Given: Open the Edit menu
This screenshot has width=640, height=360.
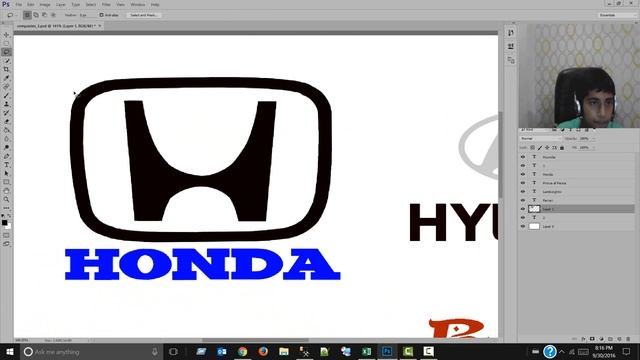Looking at the screenshot, I should (x=31, y=4).
